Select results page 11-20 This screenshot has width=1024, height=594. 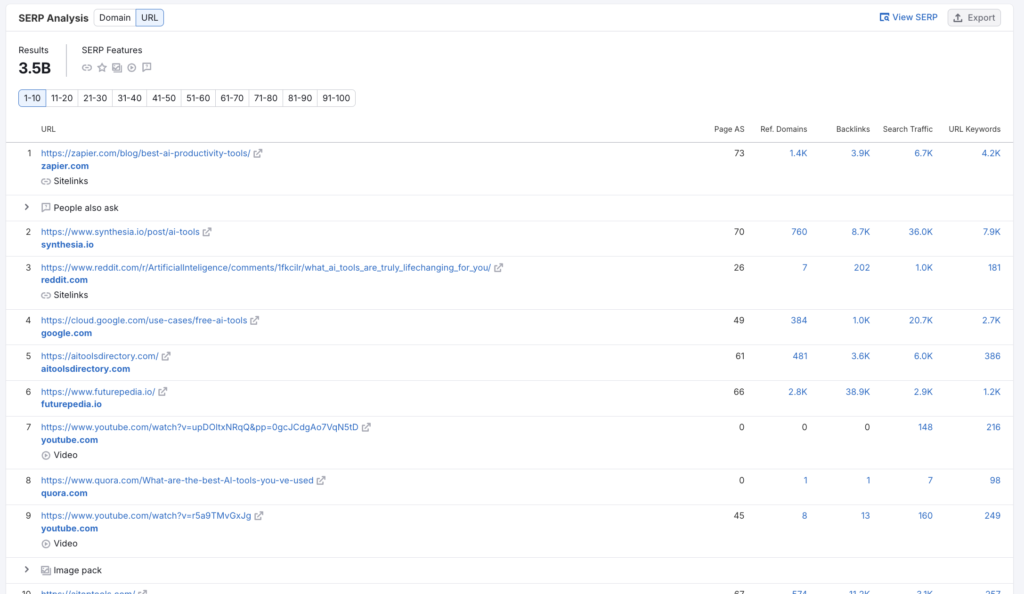62,98
